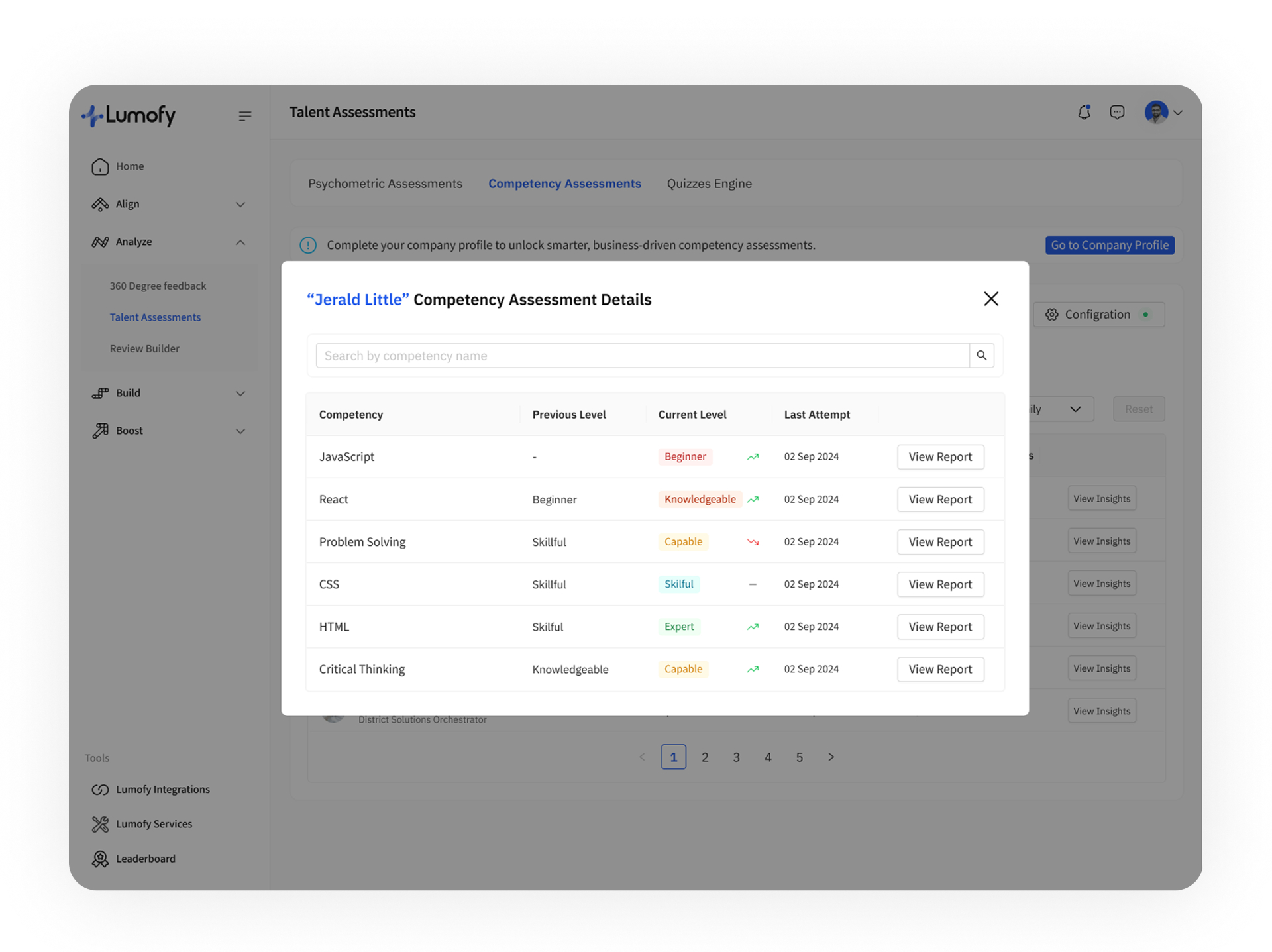Click the Align icon in sidebar
Viewport: 1272px width, 952px height.
pos(100,204)
